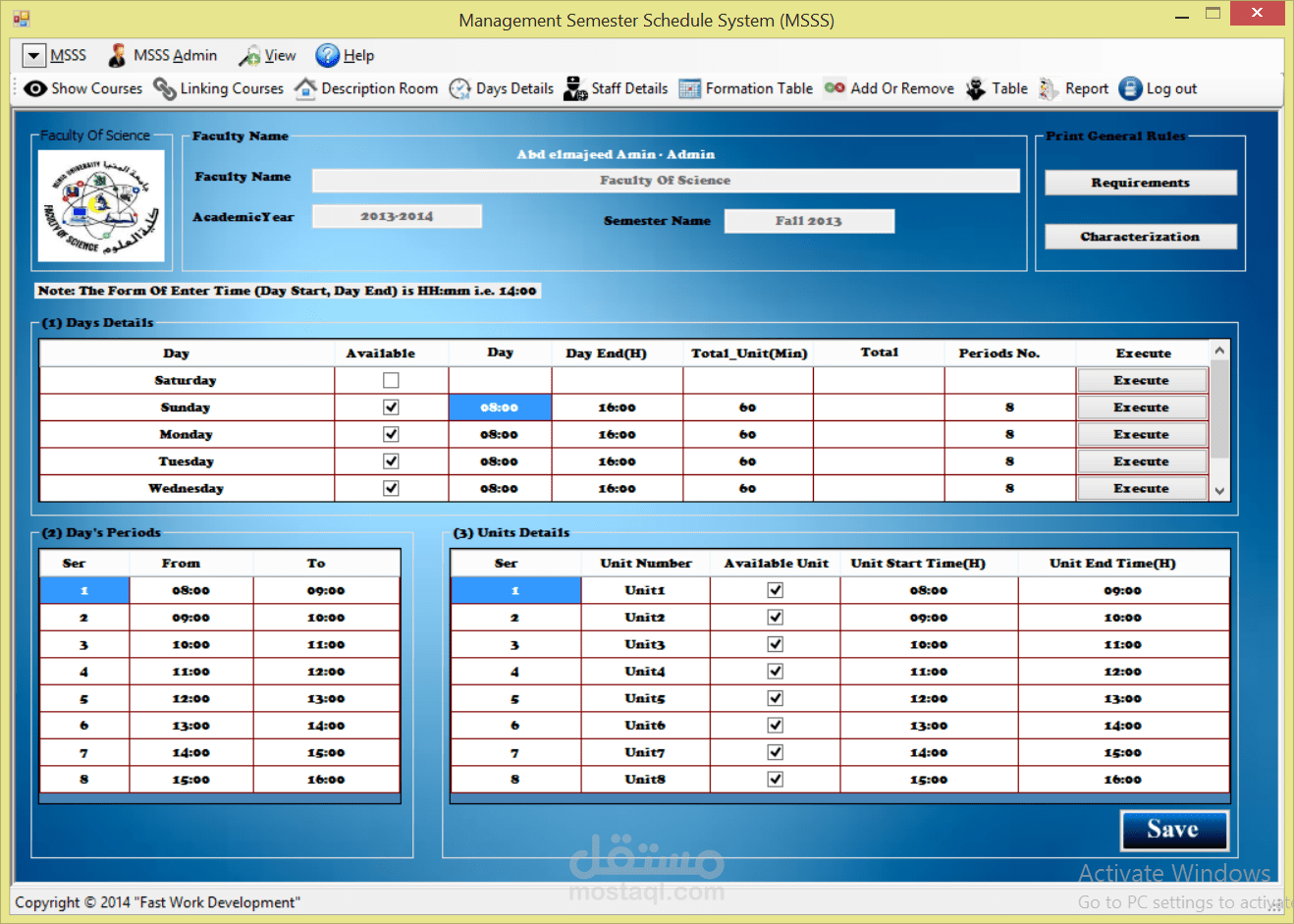Click the application icon in the title bar
This screenshot has width=1294, height=924.
click(x=21, y=19)
